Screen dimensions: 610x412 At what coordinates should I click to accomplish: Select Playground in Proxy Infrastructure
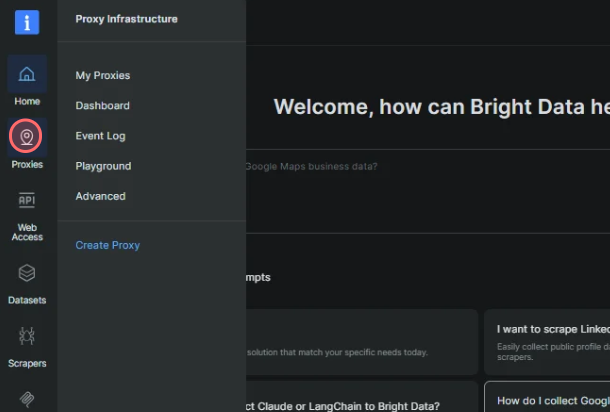[103, 166]
